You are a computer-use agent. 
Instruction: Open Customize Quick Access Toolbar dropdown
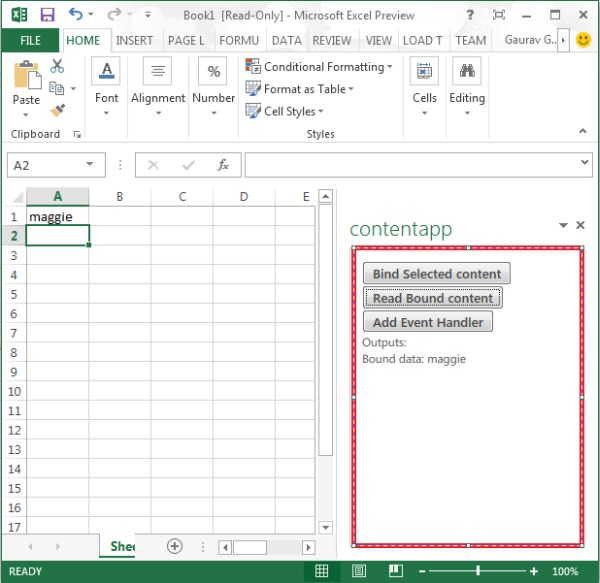(x=148, y=15)
